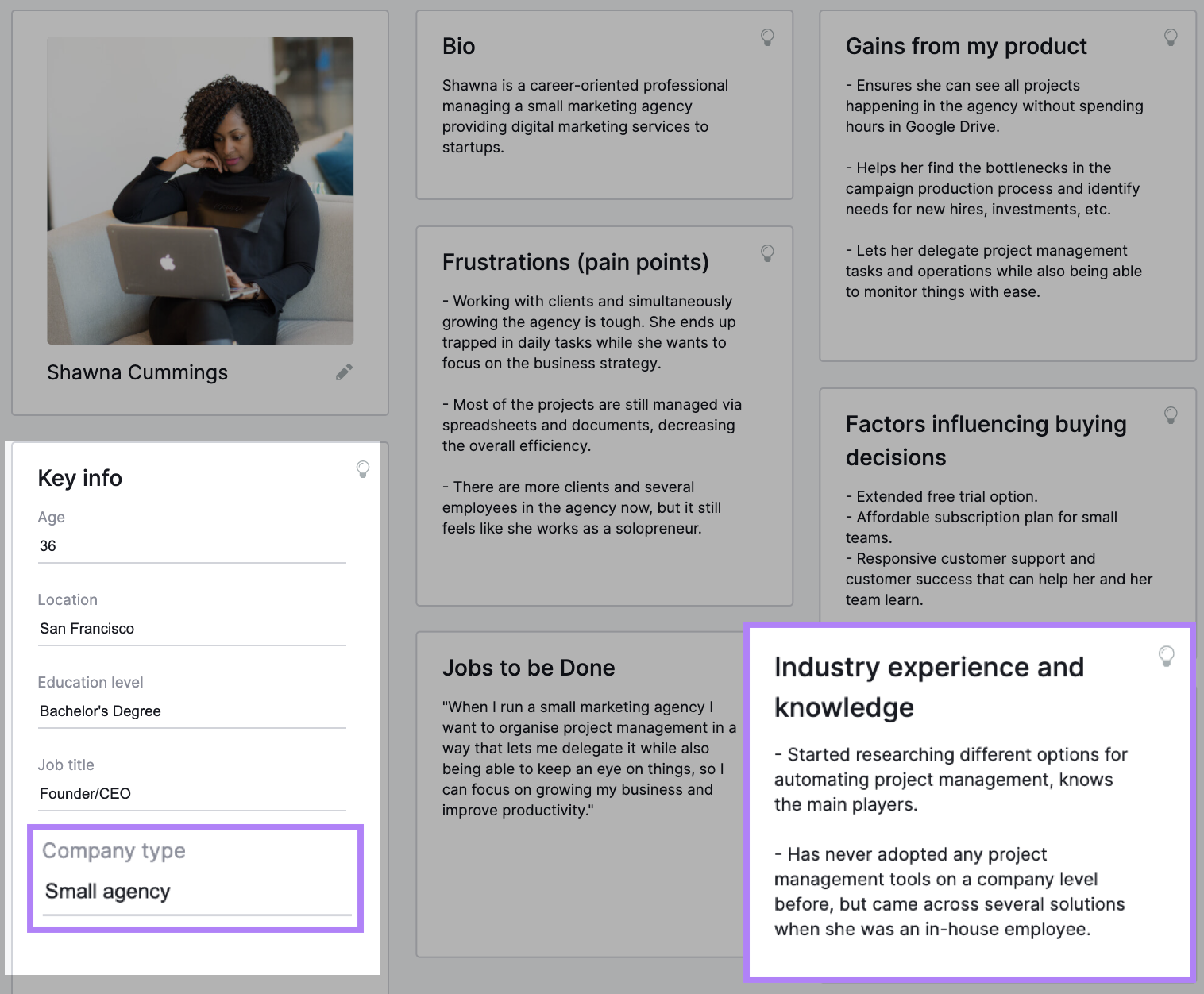Select the Bio description text

(585, 115)
